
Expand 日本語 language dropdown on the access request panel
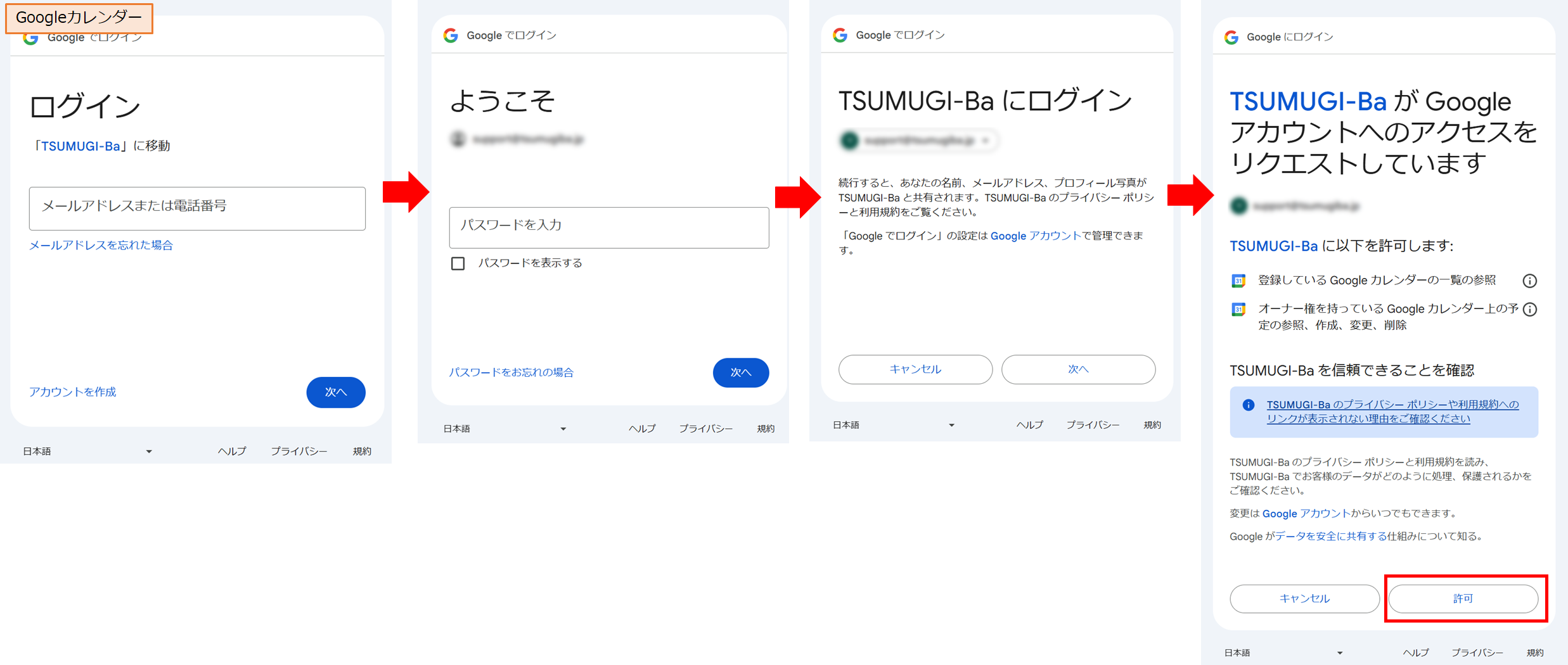1283,653
